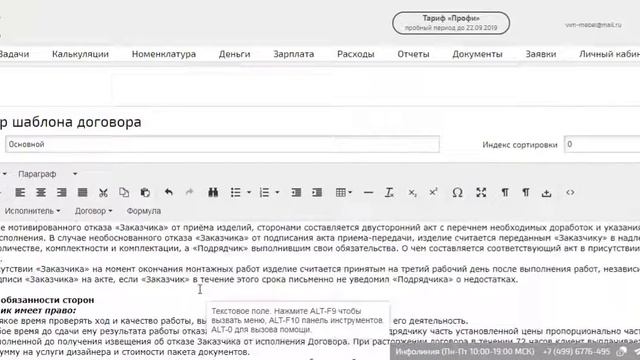Image resolution: width=640 pixels, height=360 pixels.
Task: Insert horizontal line
Action: pos(368,192)
